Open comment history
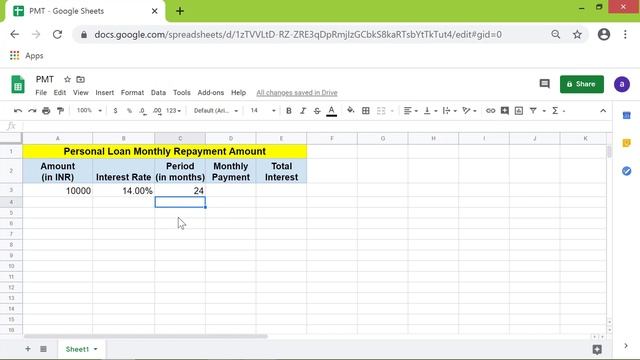This screenshot has height=360, width=640. [544, 84]
